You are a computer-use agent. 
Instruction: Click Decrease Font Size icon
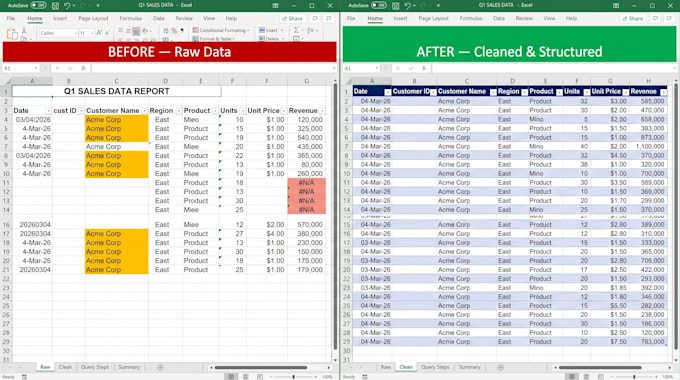(x=108, y=33)
